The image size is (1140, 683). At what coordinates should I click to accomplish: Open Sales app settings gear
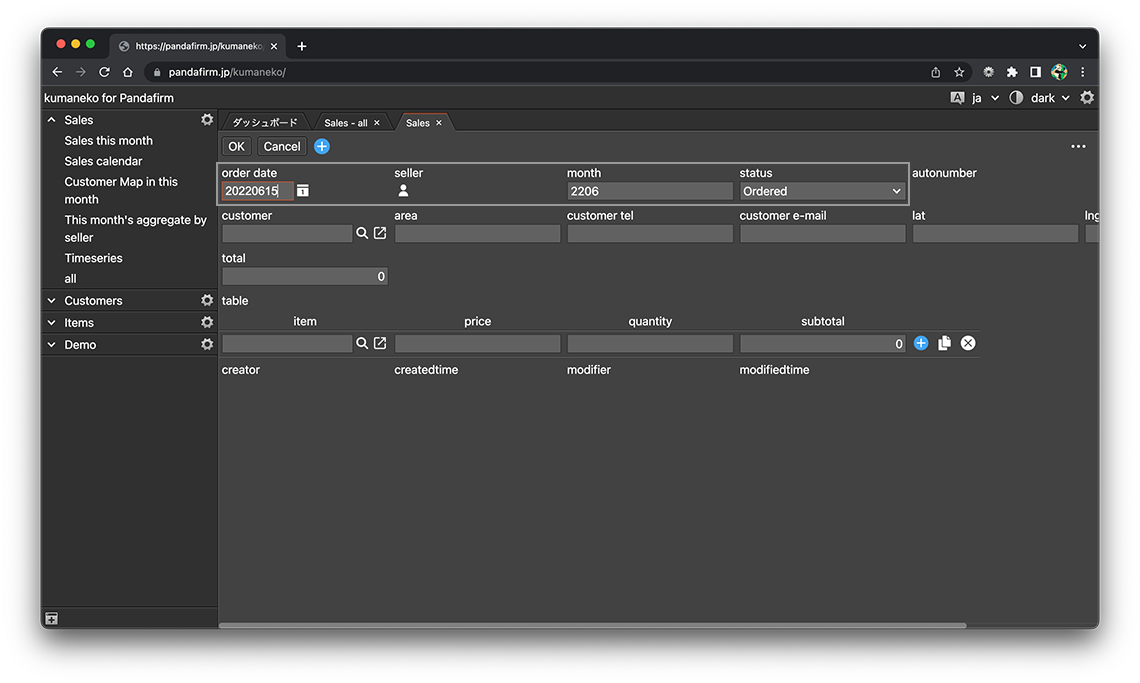point(207,120)
